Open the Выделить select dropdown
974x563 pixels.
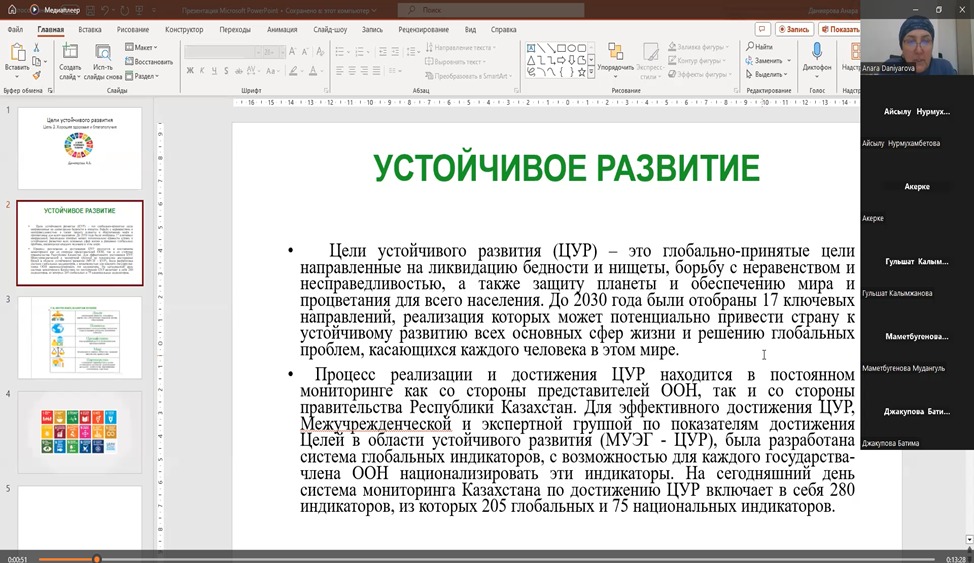pyautogui.click(x=767, y=75)
